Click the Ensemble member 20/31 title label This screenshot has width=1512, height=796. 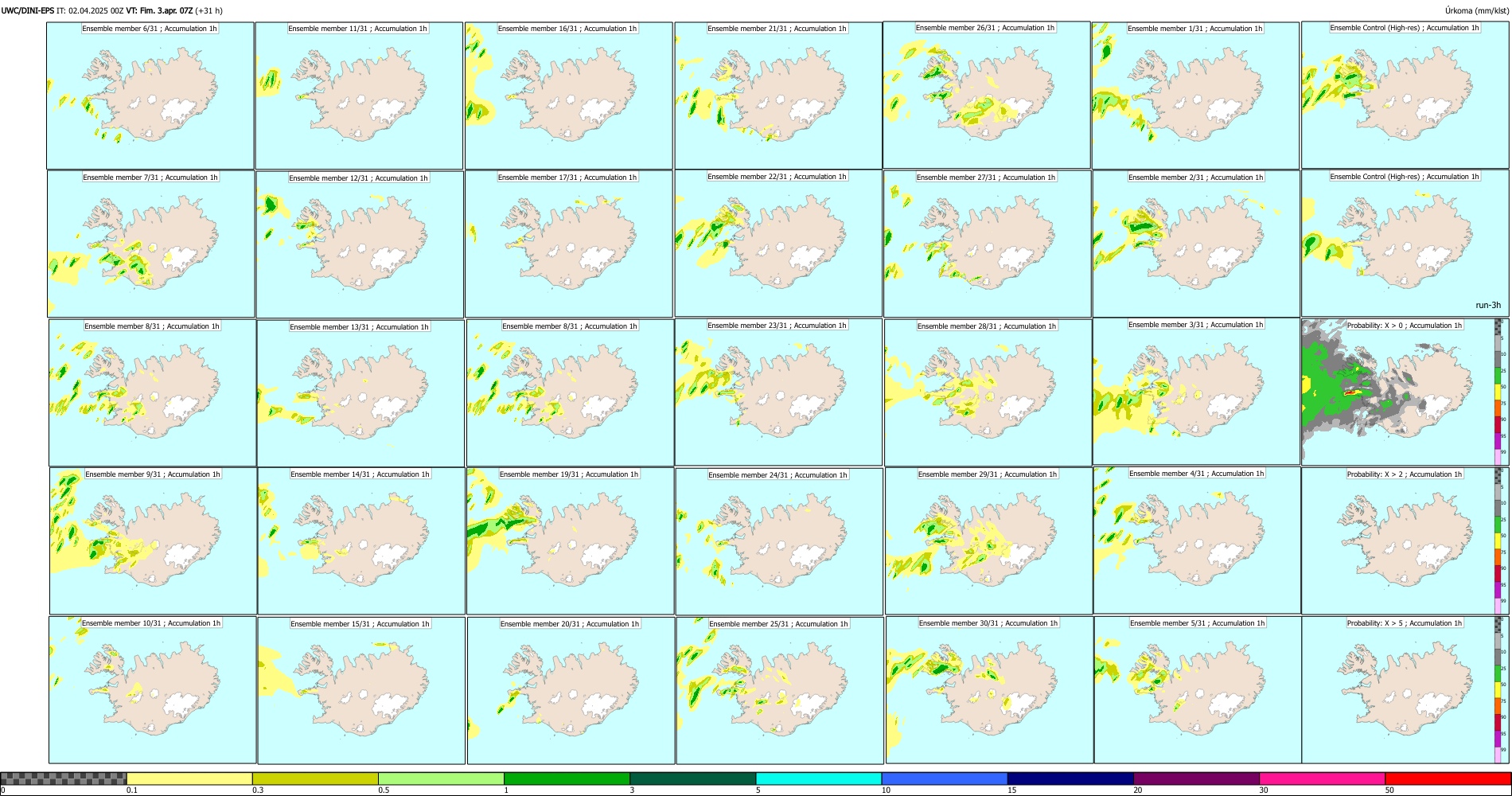(x=570, y=624)
